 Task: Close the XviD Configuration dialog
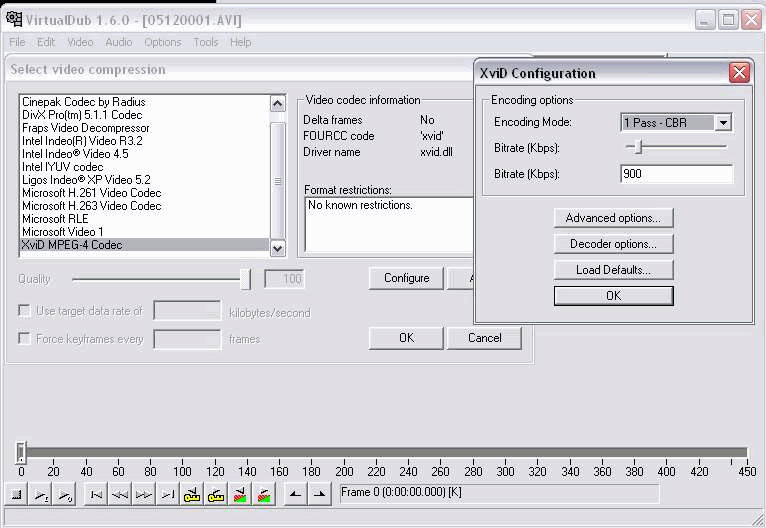pos(739,73)
